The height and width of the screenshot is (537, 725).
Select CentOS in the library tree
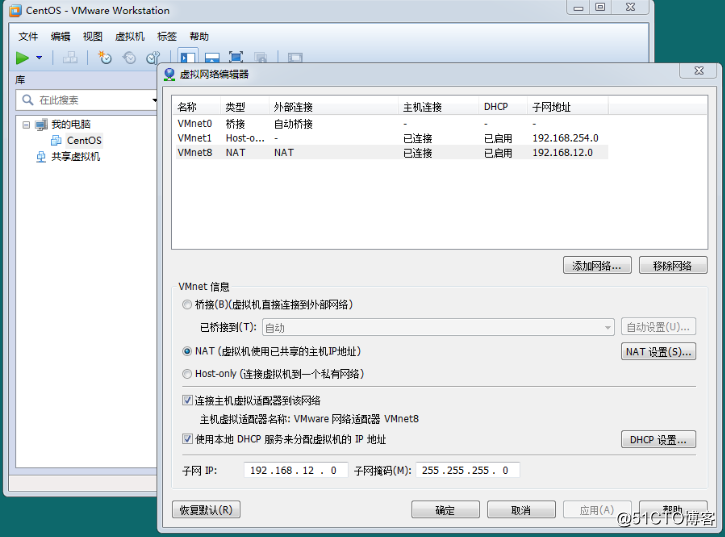[x=84, y=140]
